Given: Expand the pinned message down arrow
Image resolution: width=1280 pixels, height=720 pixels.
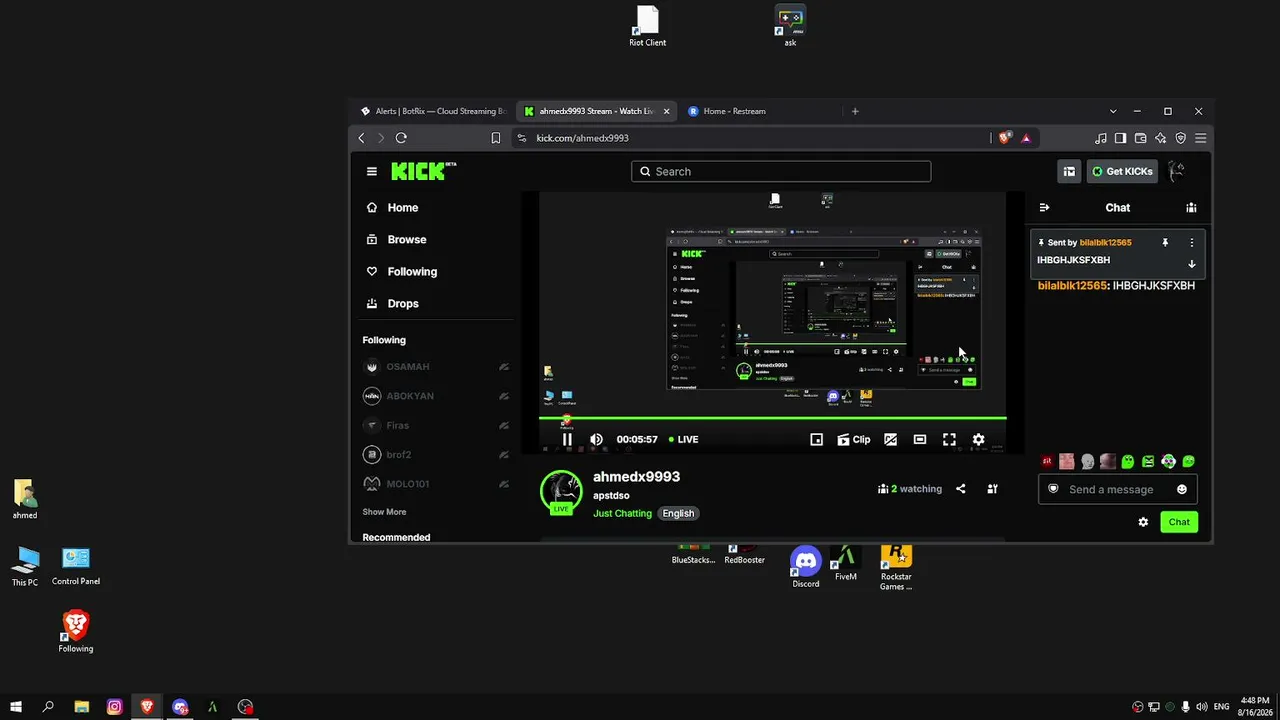Looking at the screenshot, I should coord(1191,264).
